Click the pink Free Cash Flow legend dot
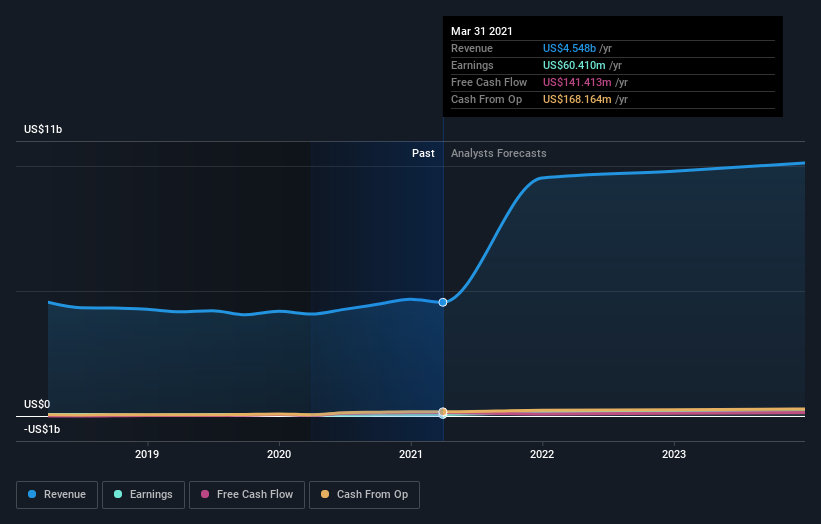Image resolution: width=821 pixels, height=524 pixels. (x=205, y=494)
